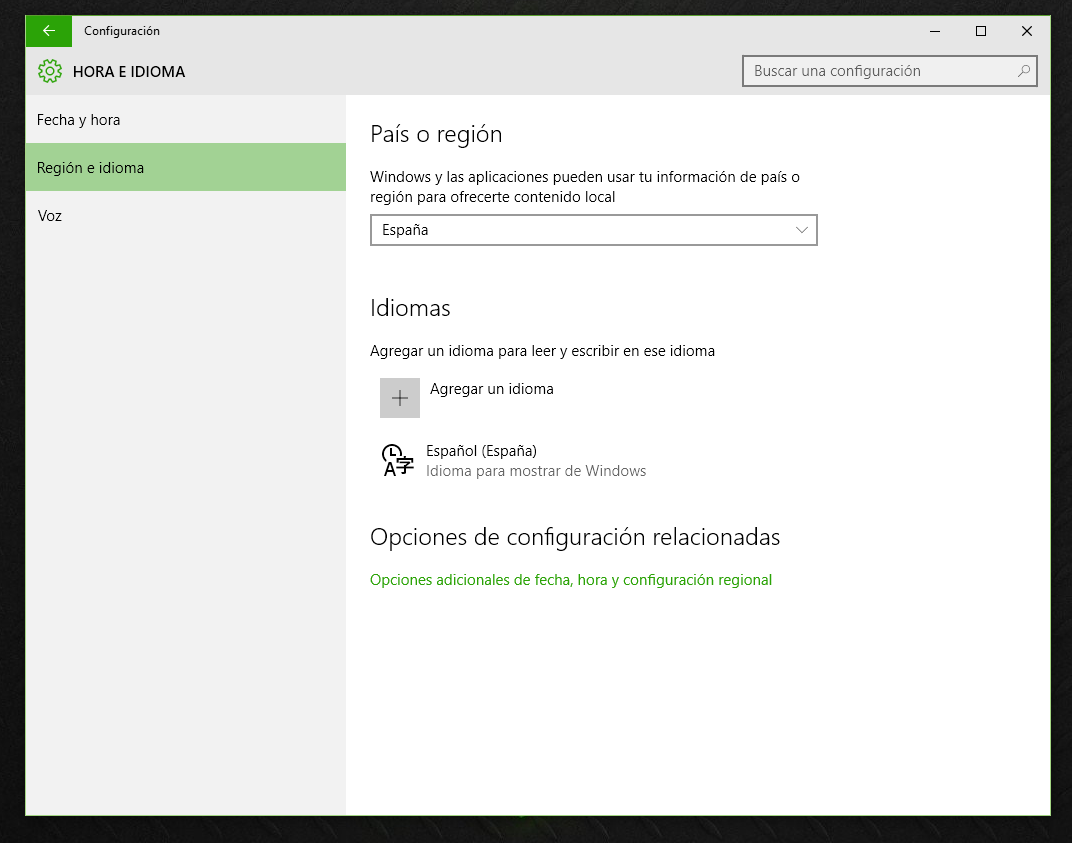Click the Configuración window title text
The image size is (1072, 843).
click(x=122, y=31)
